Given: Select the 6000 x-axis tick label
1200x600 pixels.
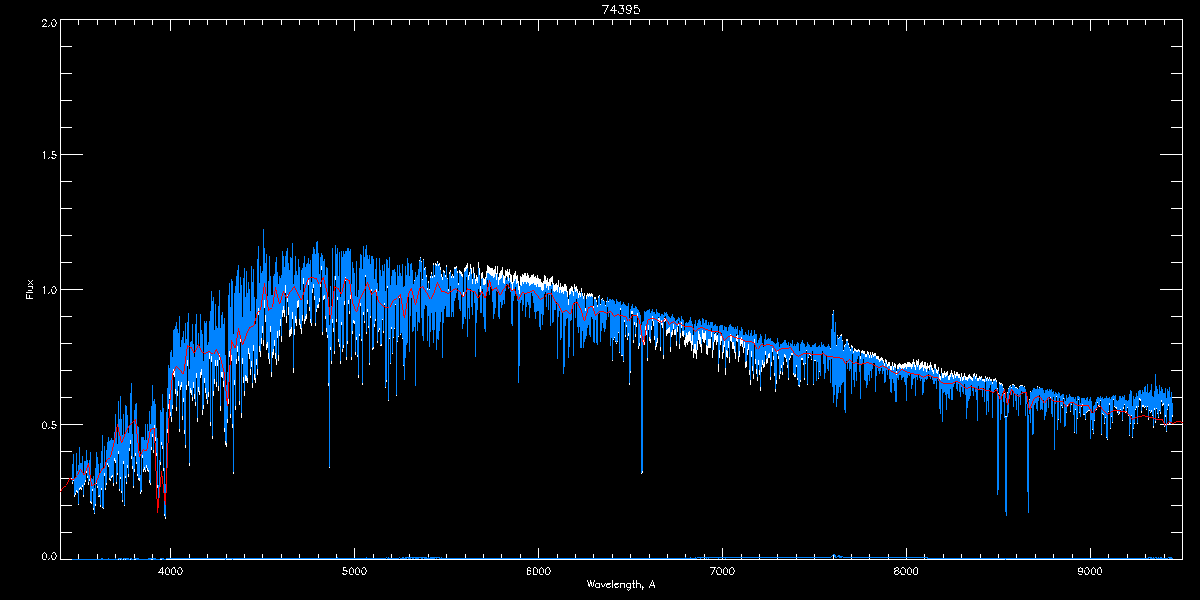Looking at the screenshot, I should pos(538,572).
